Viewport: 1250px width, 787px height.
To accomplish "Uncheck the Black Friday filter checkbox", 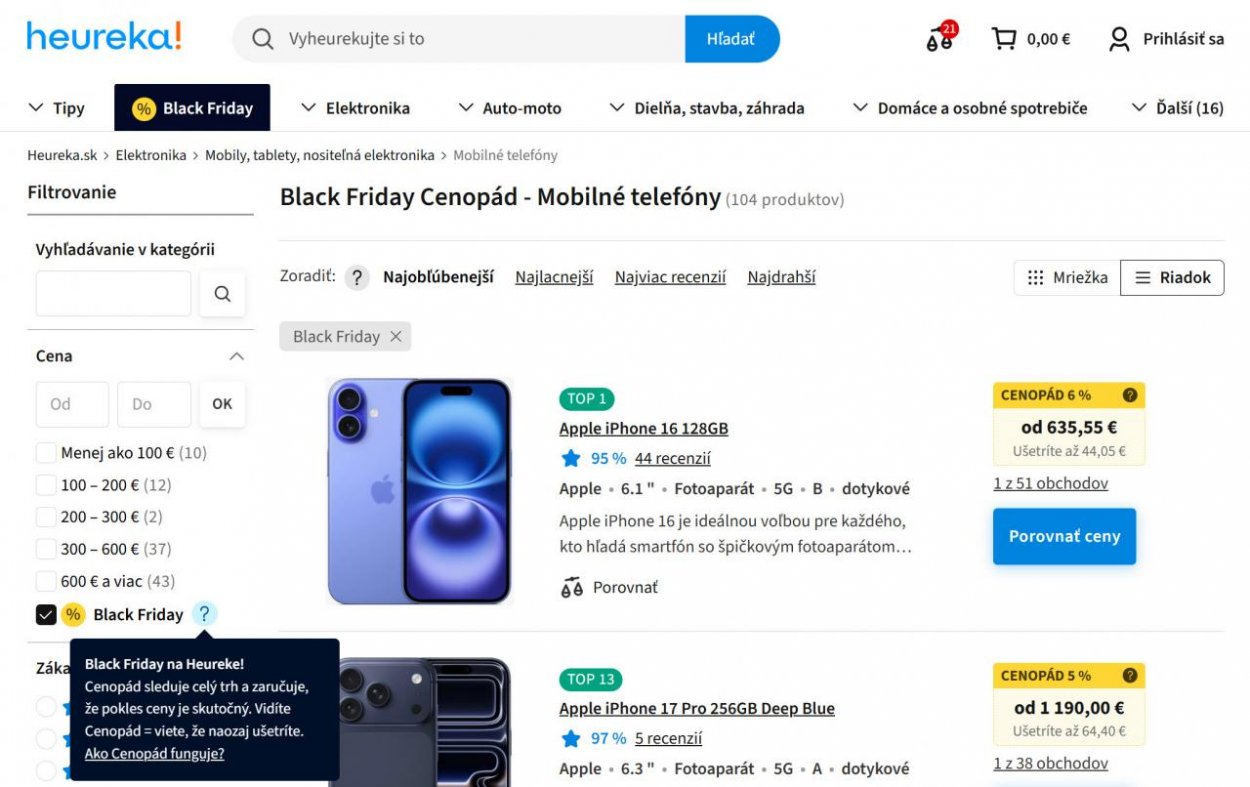I will point(45,613).
